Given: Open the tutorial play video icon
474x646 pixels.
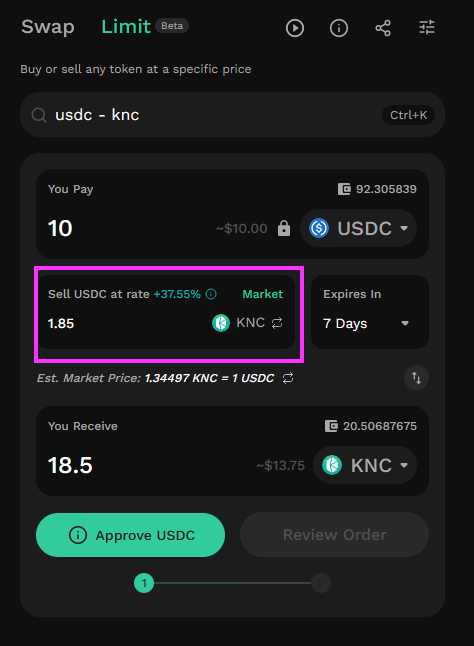Looking at the screenshot, I should (295, 28).
